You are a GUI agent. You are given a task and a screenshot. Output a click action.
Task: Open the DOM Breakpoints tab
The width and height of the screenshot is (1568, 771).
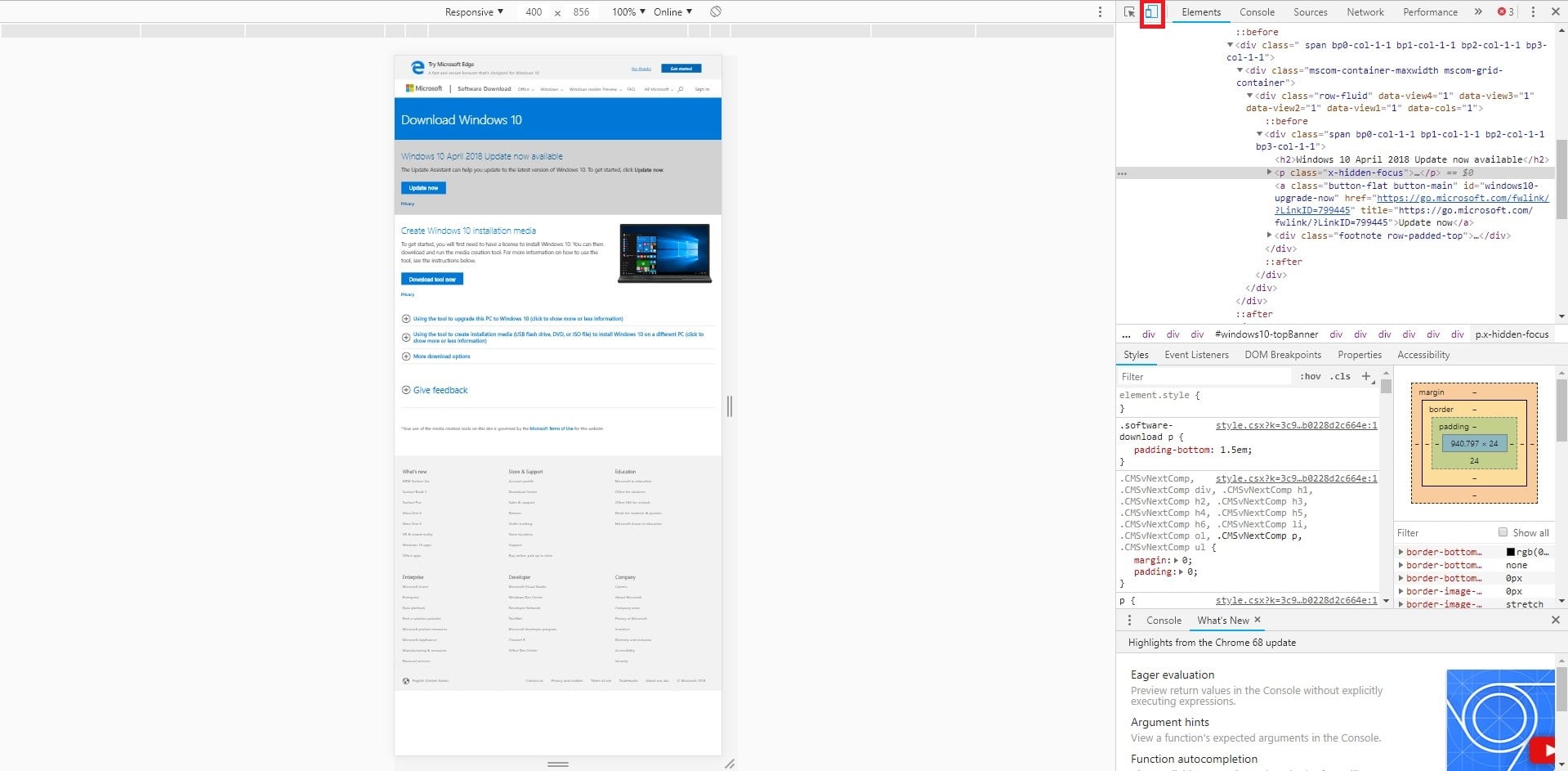point(1283,355)
